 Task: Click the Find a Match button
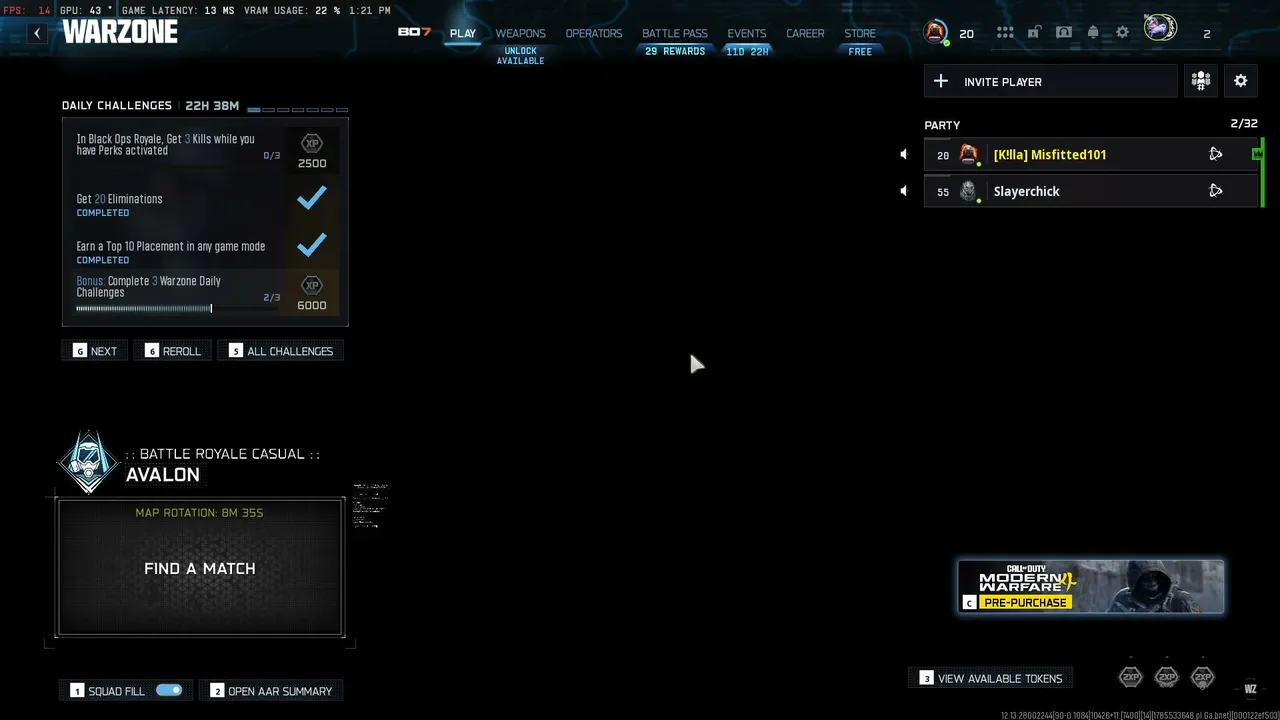pyautogui.click(x=201, y=567)
